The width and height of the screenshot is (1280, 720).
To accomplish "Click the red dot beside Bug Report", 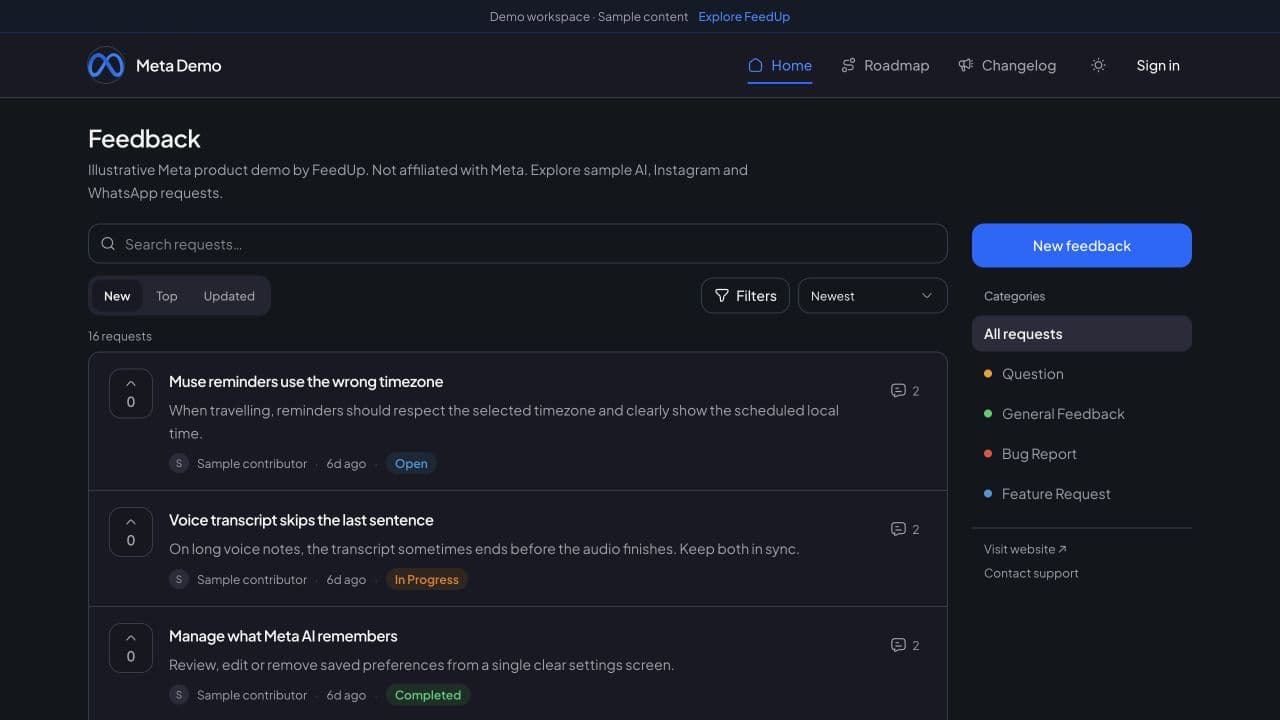I will tap(988, 454).
